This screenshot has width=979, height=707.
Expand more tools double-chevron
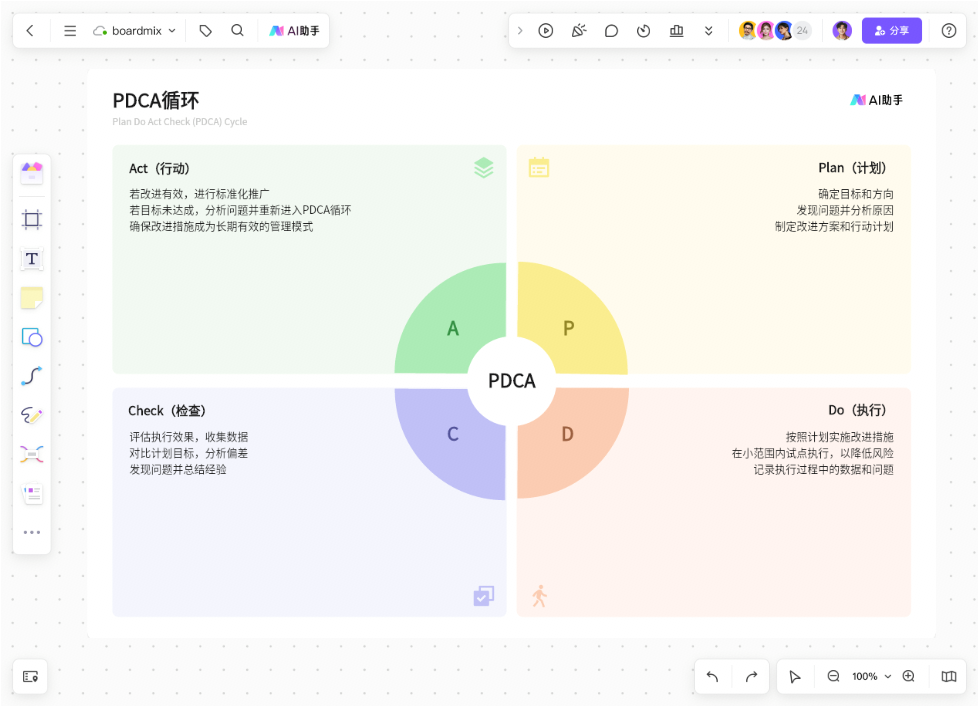click(x=709, y=31)
